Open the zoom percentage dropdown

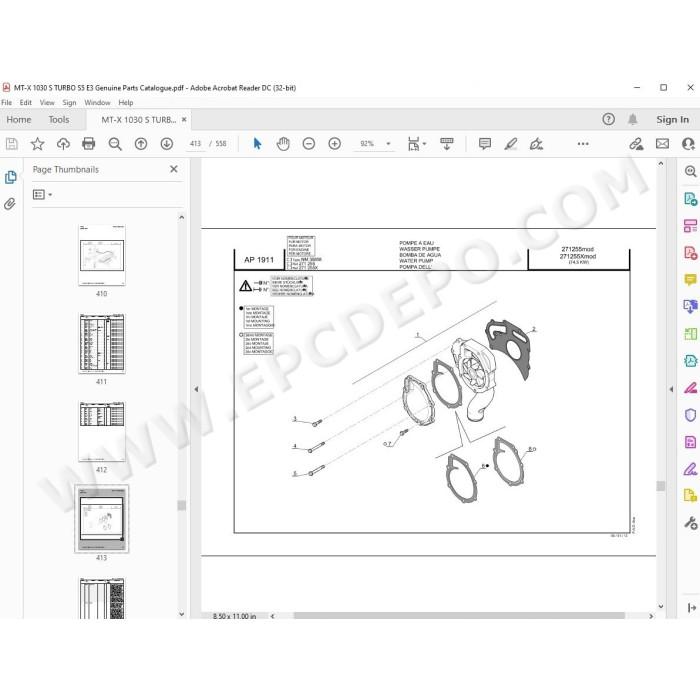click(x=388, y=144)
